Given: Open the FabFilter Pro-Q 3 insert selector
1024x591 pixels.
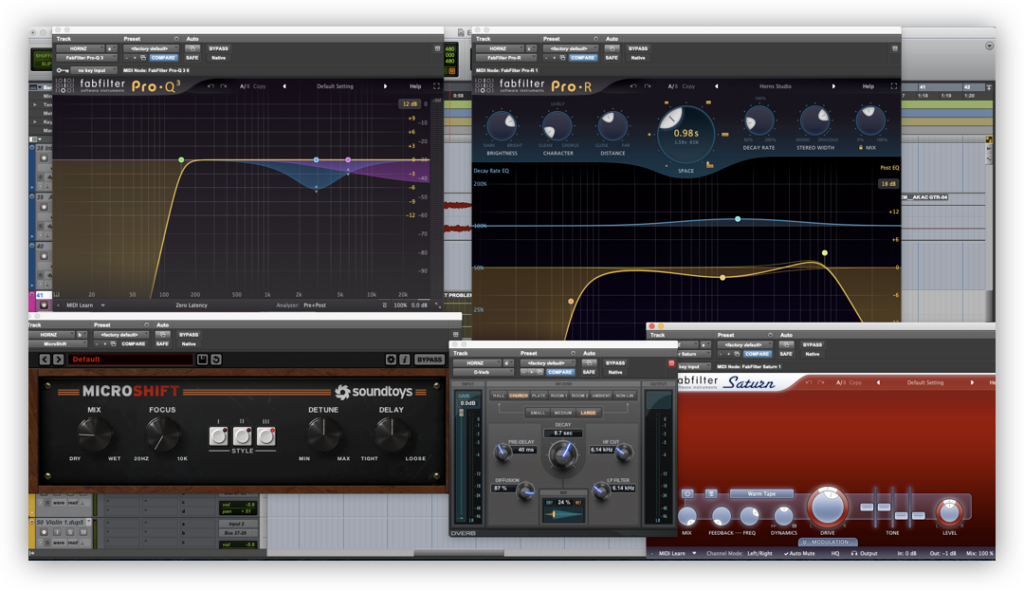Looking at the screenshot, I should coord(85,57).
